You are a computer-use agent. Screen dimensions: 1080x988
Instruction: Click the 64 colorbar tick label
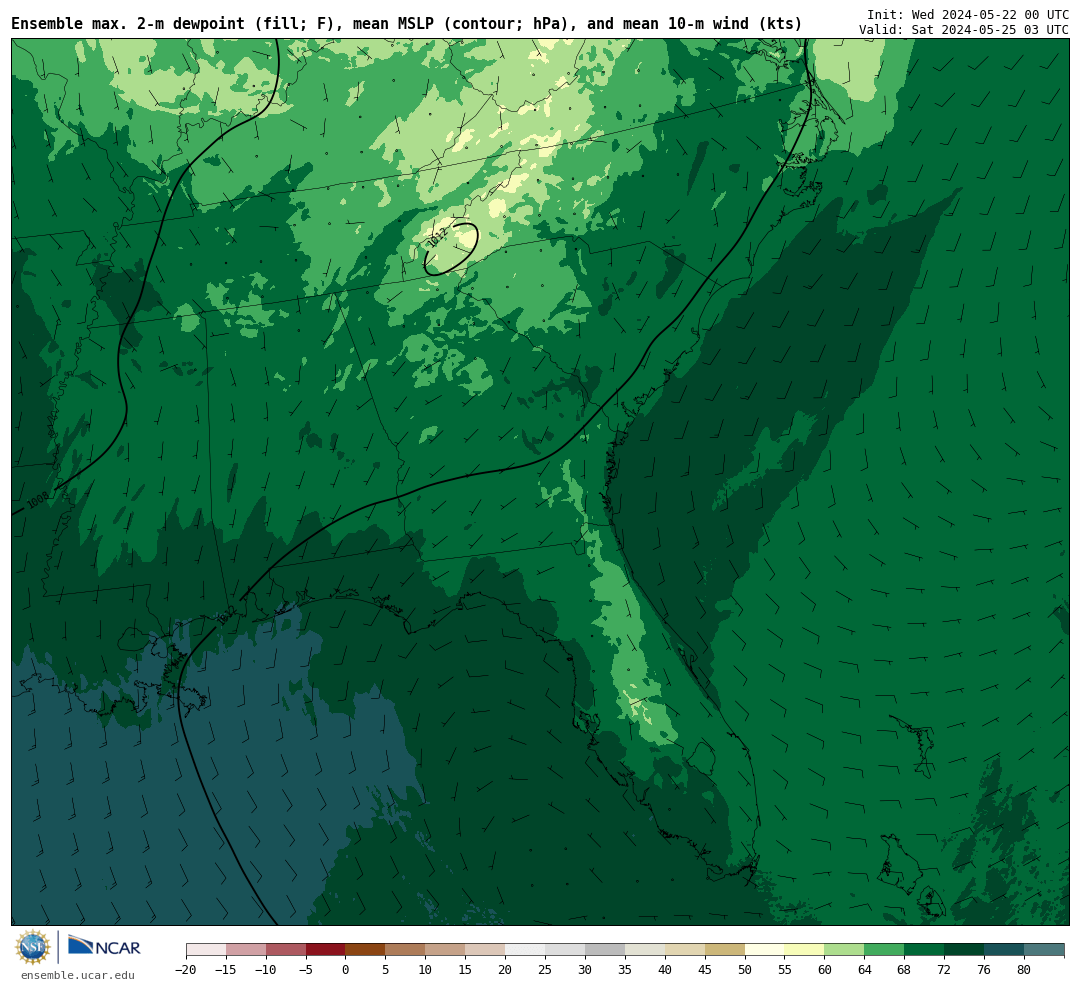coord(865,969)
